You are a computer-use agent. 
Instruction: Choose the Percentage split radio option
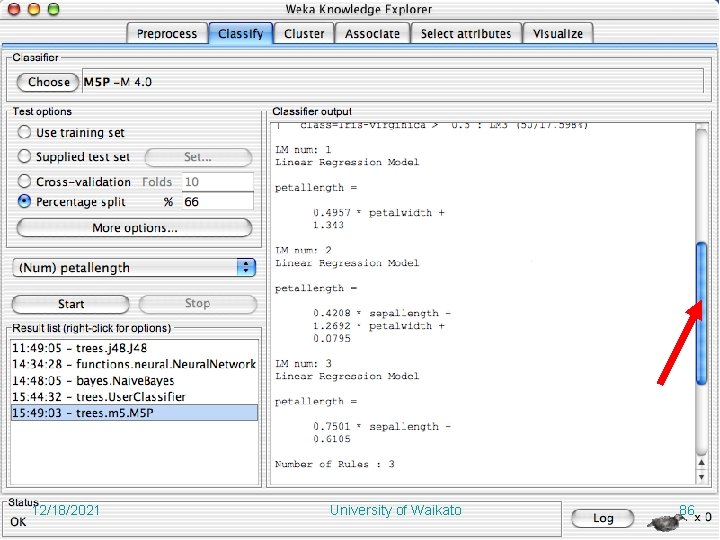(x=24, y=201)
